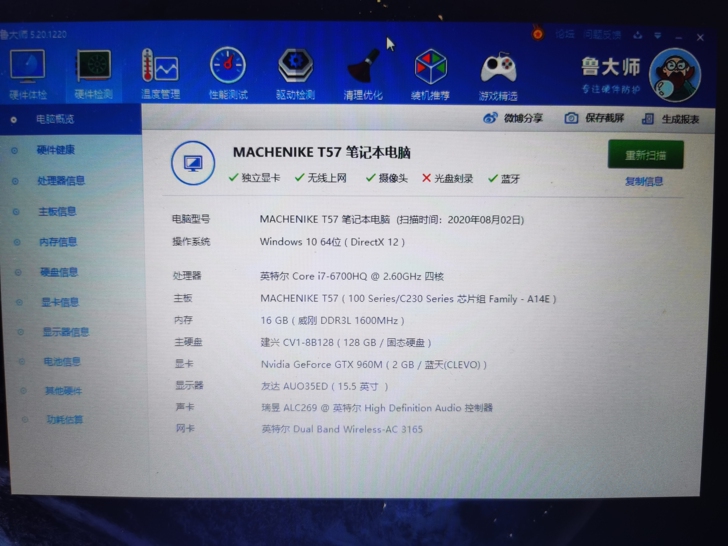Select 处理器信息 in the sidebar
Image resolution: width=728 pixels, height=546 pixels.
point(61,181)
